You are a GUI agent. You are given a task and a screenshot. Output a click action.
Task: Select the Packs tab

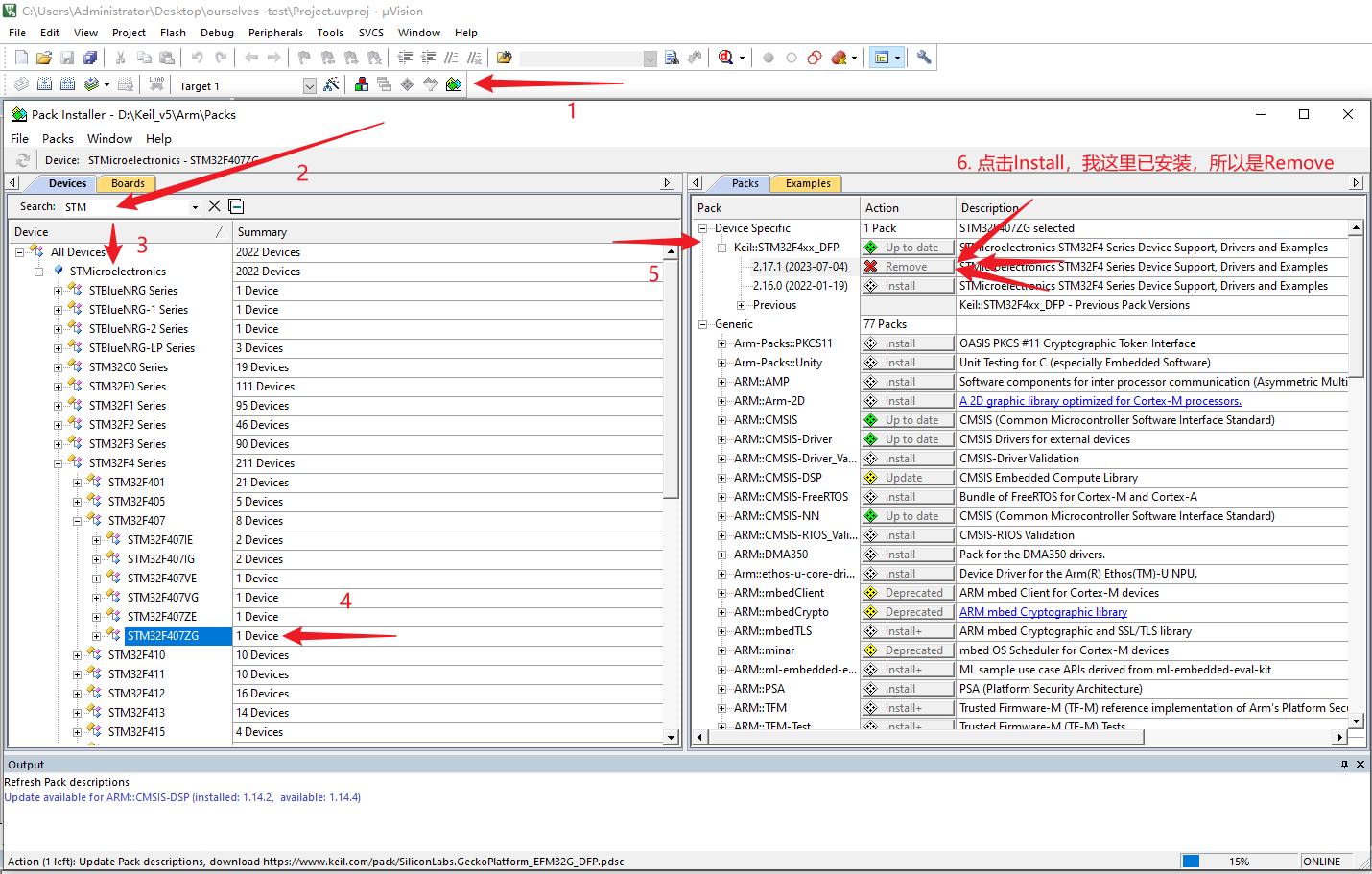pos(745,183)
